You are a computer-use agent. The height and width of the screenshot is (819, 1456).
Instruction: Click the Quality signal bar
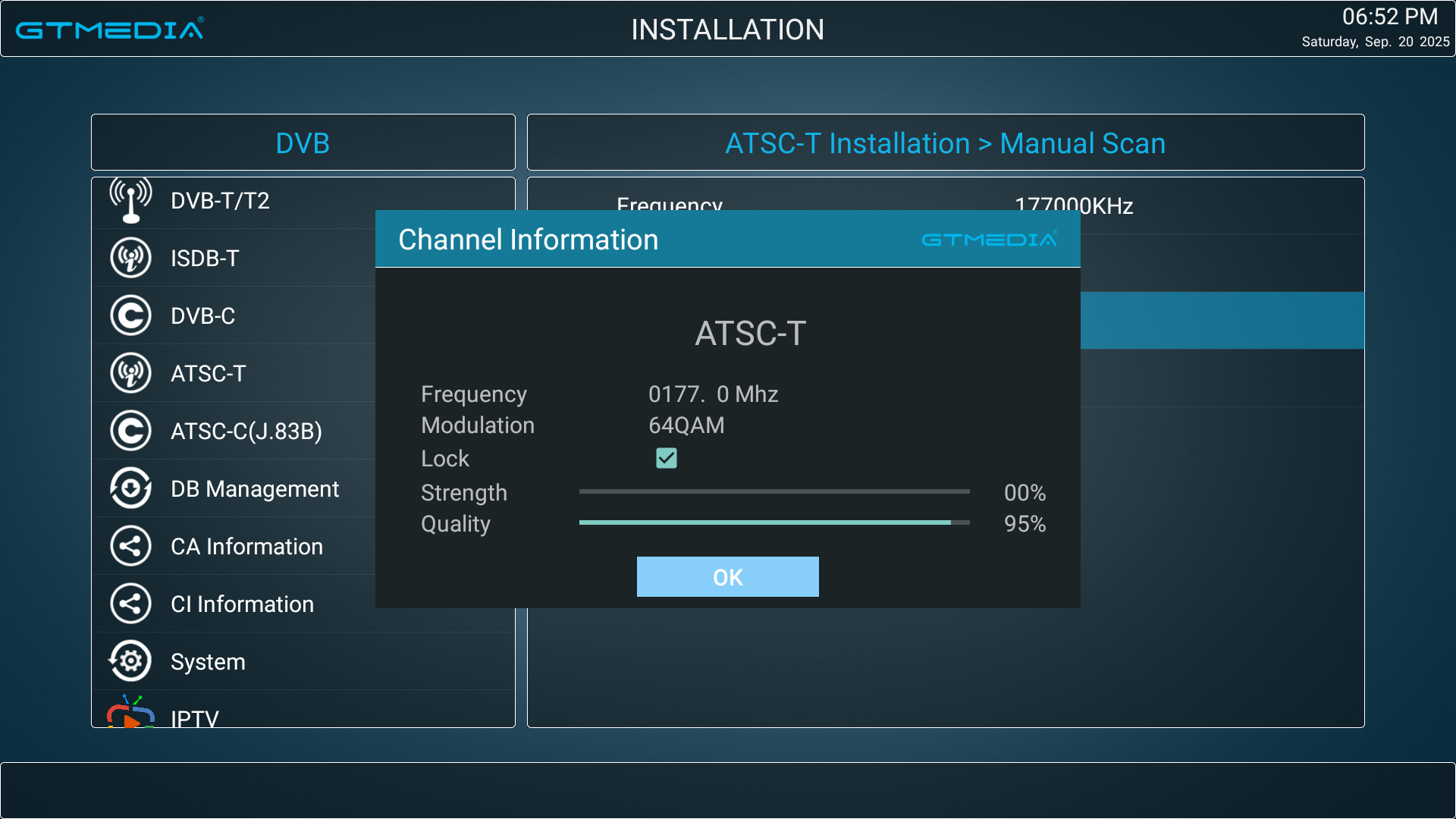774,522
